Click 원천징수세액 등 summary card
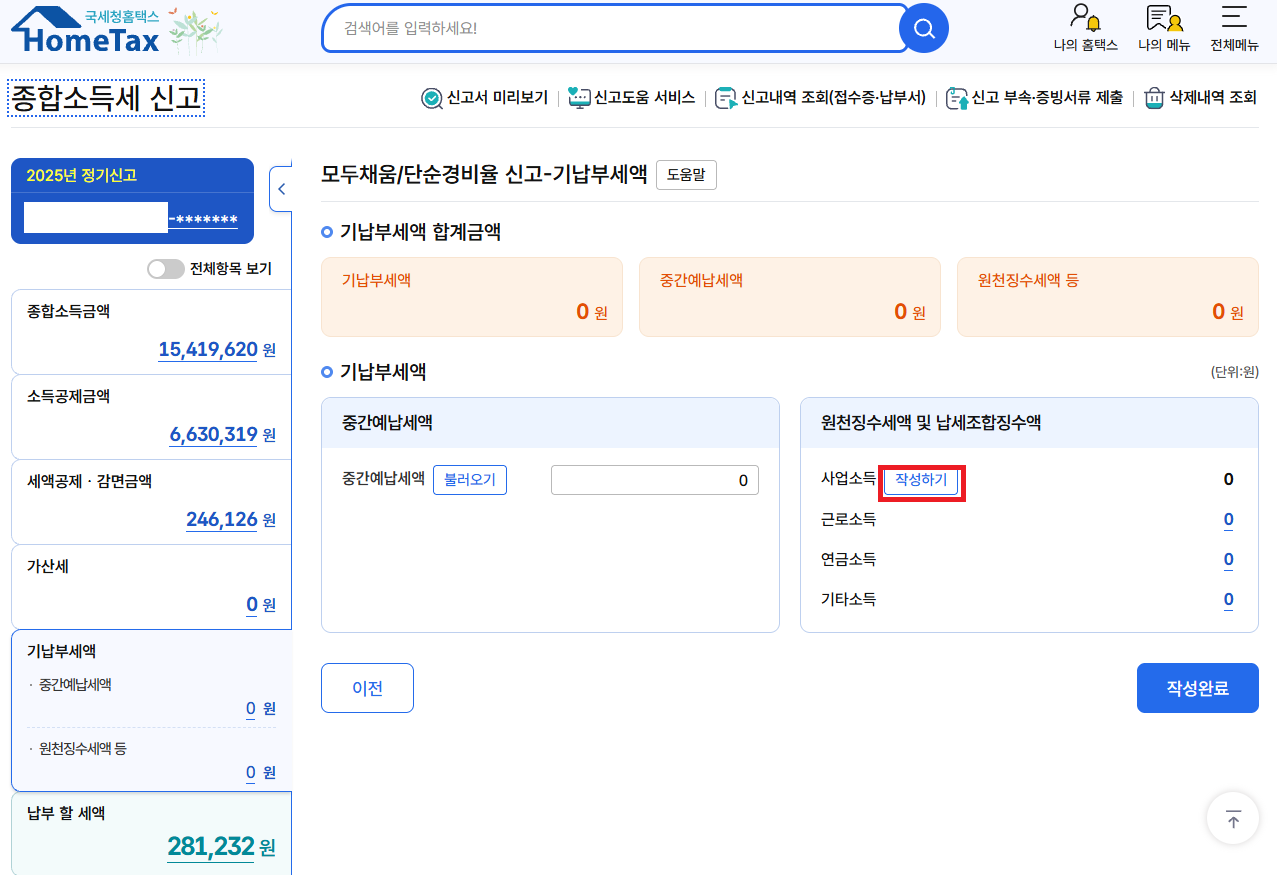The image size is (1277, 875). click(1108, 297)
